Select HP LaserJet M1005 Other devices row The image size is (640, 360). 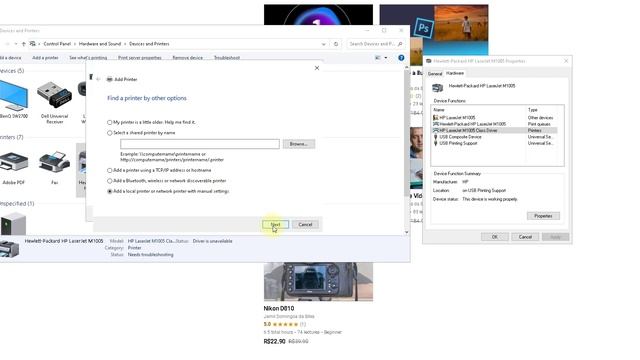click(494, 118)
